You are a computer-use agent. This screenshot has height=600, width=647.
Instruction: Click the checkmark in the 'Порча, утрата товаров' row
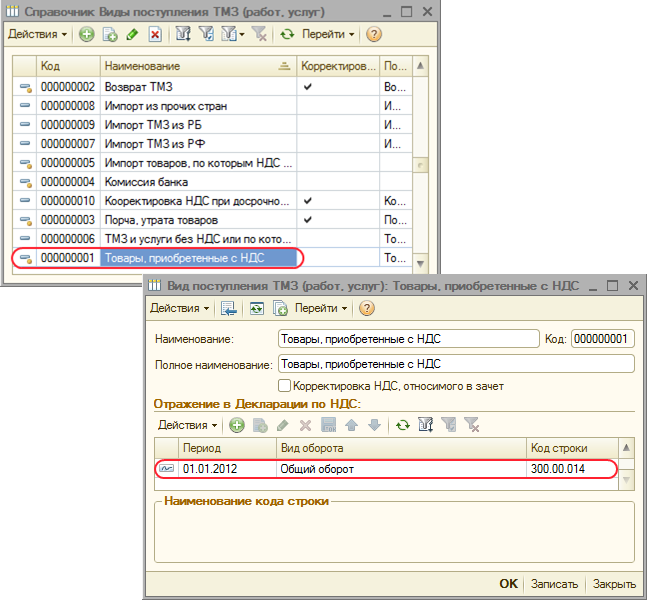308,219
